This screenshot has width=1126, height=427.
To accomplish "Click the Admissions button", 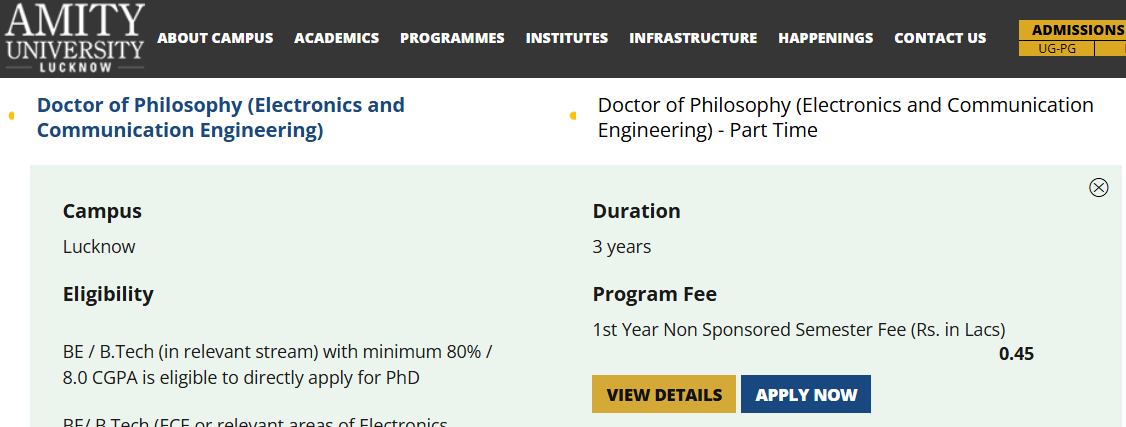I will tap(1076, 30).
